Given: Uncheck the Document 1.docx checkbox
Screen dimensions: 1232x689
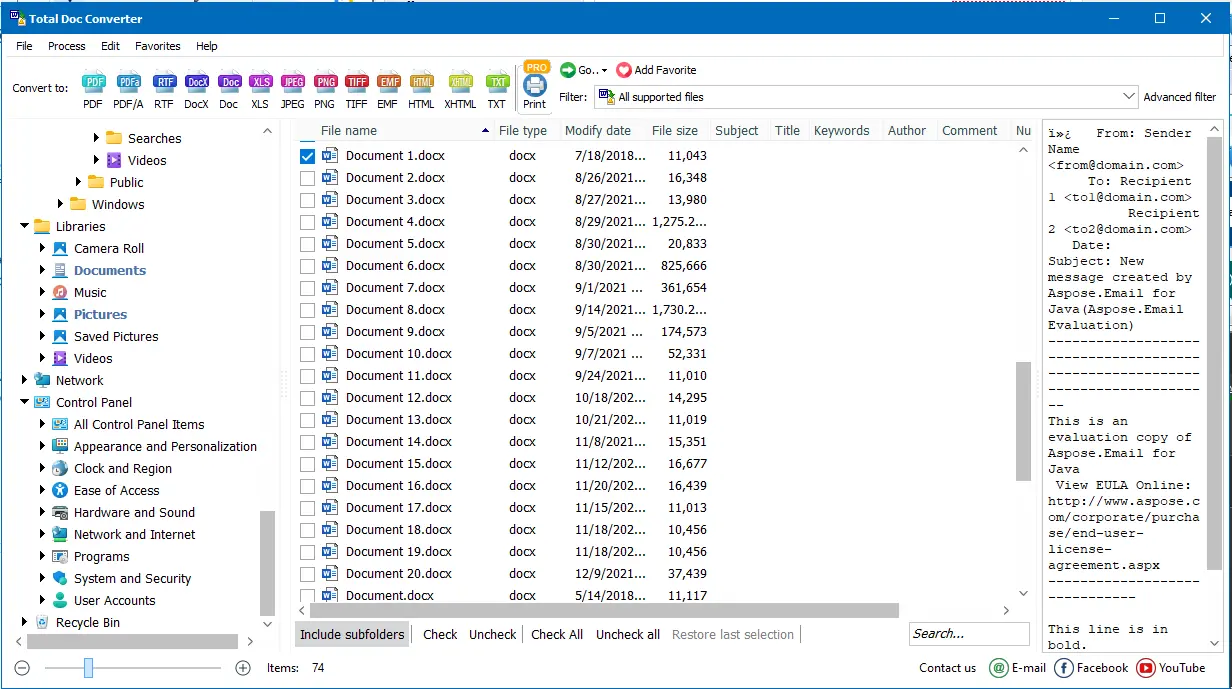Looking at the screenshot, I should [x=308, y=156].
